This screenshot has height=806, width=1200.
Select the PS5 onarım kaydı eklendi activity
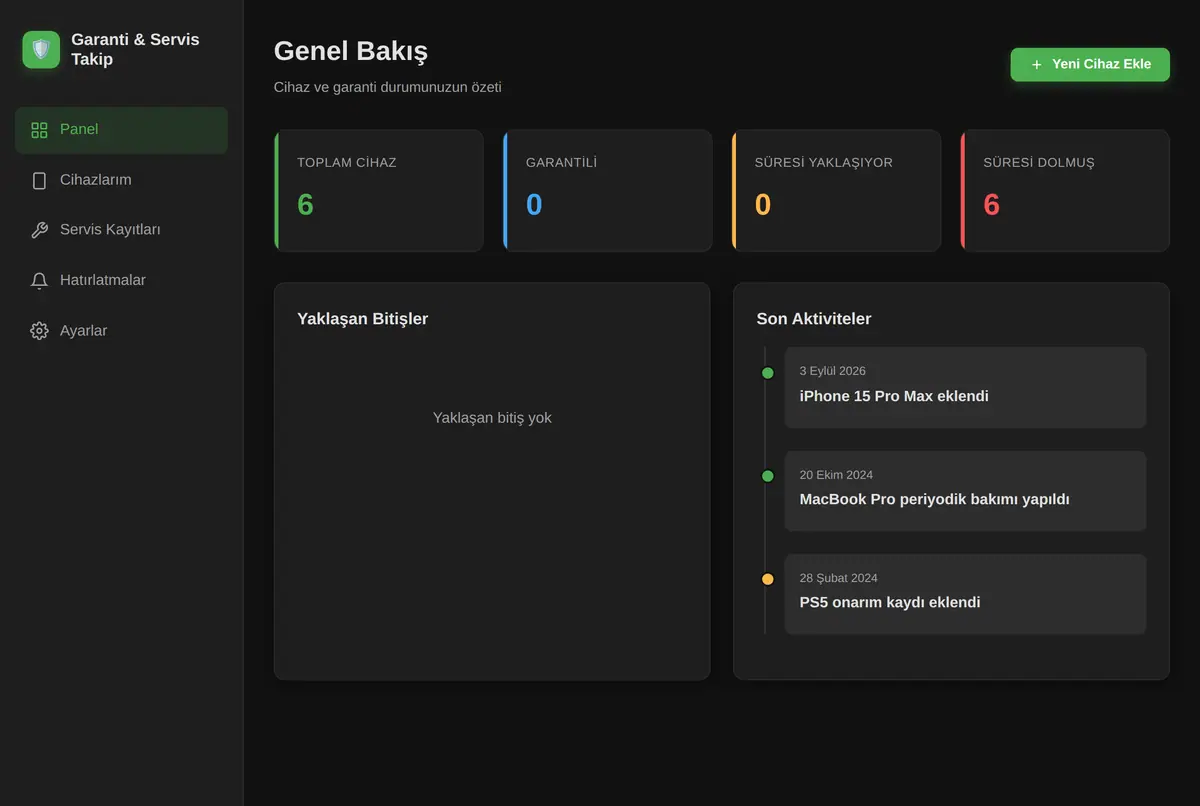coord(965,594)
